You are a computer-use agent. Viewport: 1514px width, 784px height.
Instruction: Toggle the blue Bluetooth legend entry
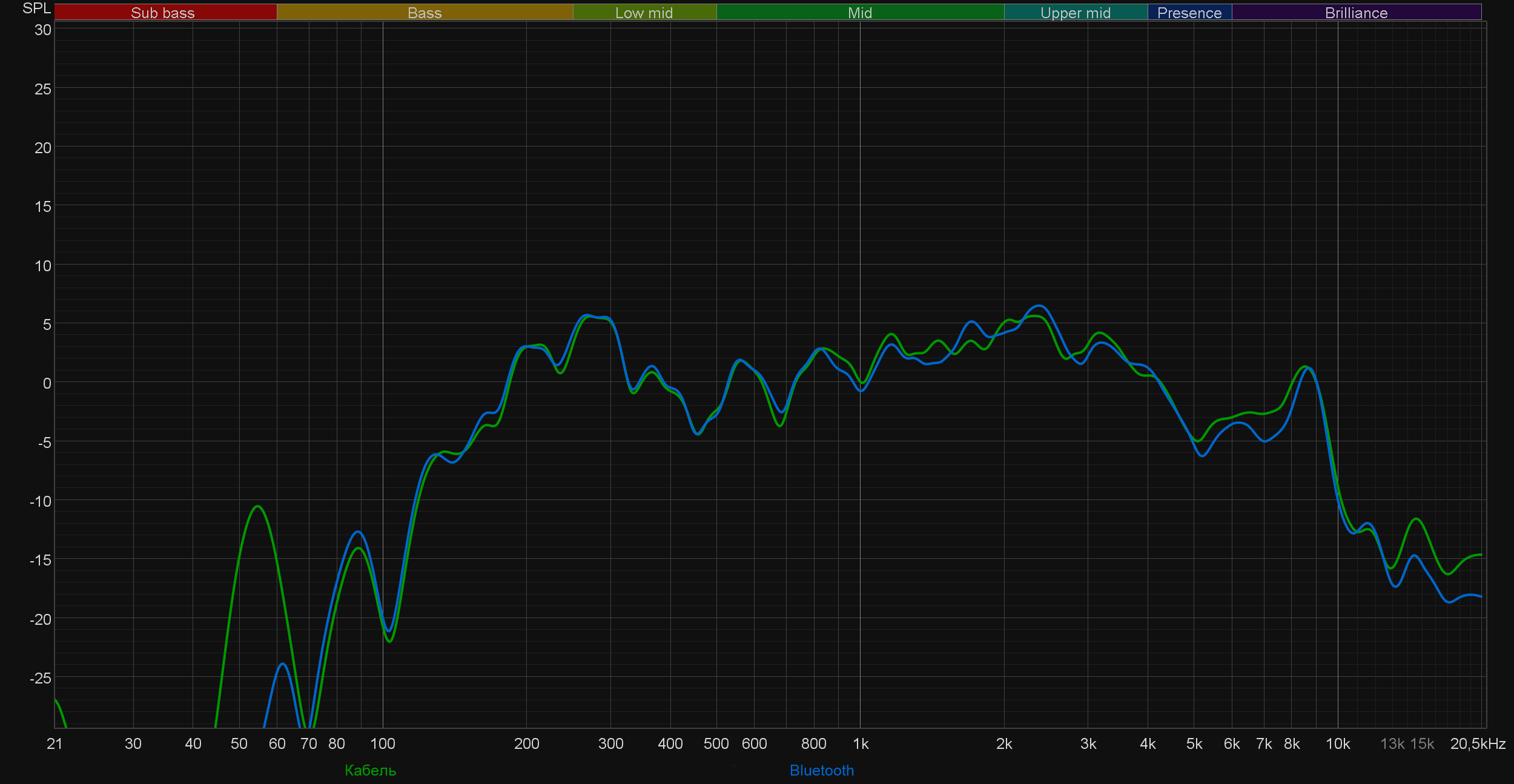tap(821, 771)
